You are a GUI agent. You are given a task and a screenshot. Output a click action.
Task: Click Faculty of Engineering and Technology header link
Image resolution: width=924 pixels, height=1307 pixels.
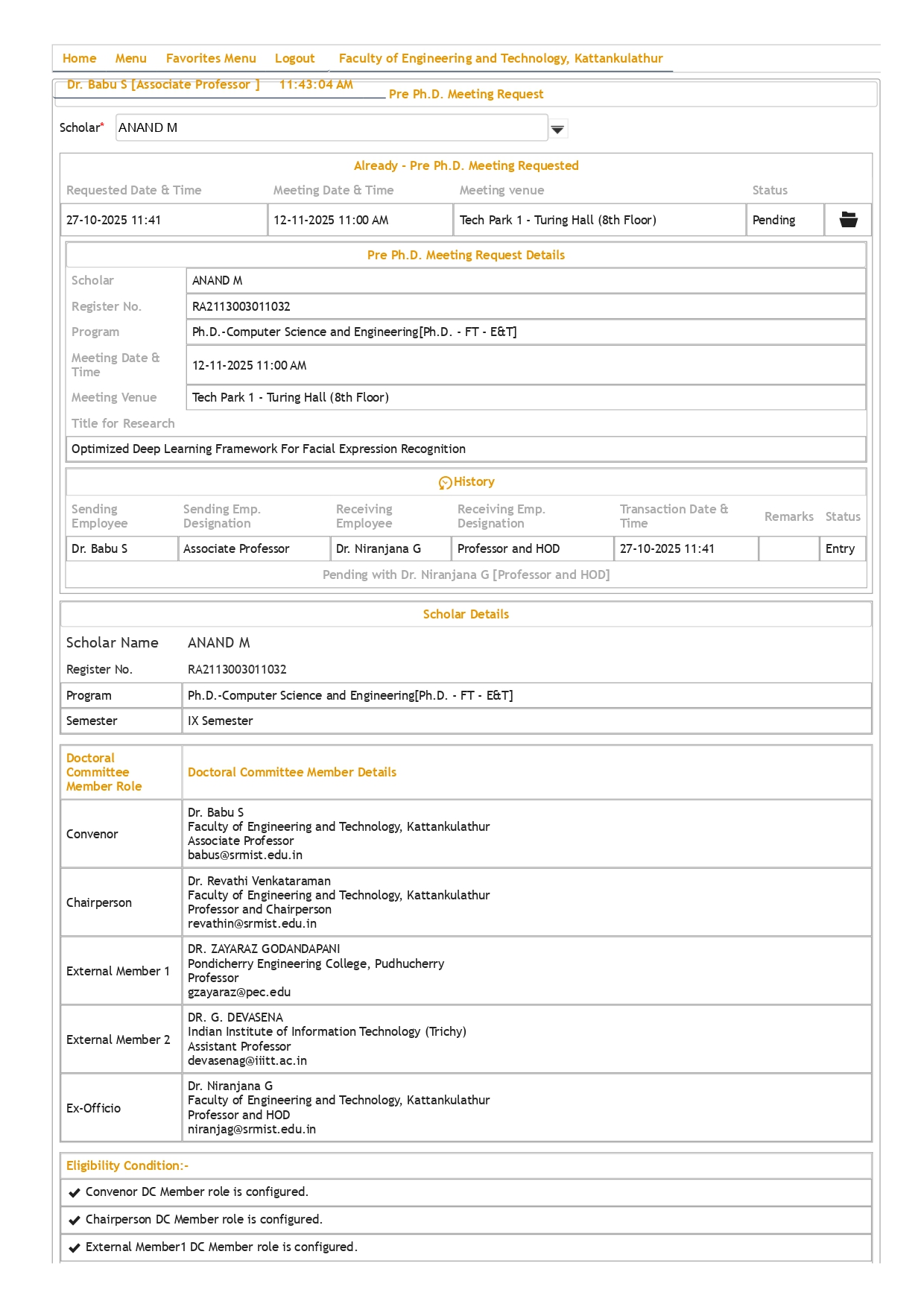500,58
